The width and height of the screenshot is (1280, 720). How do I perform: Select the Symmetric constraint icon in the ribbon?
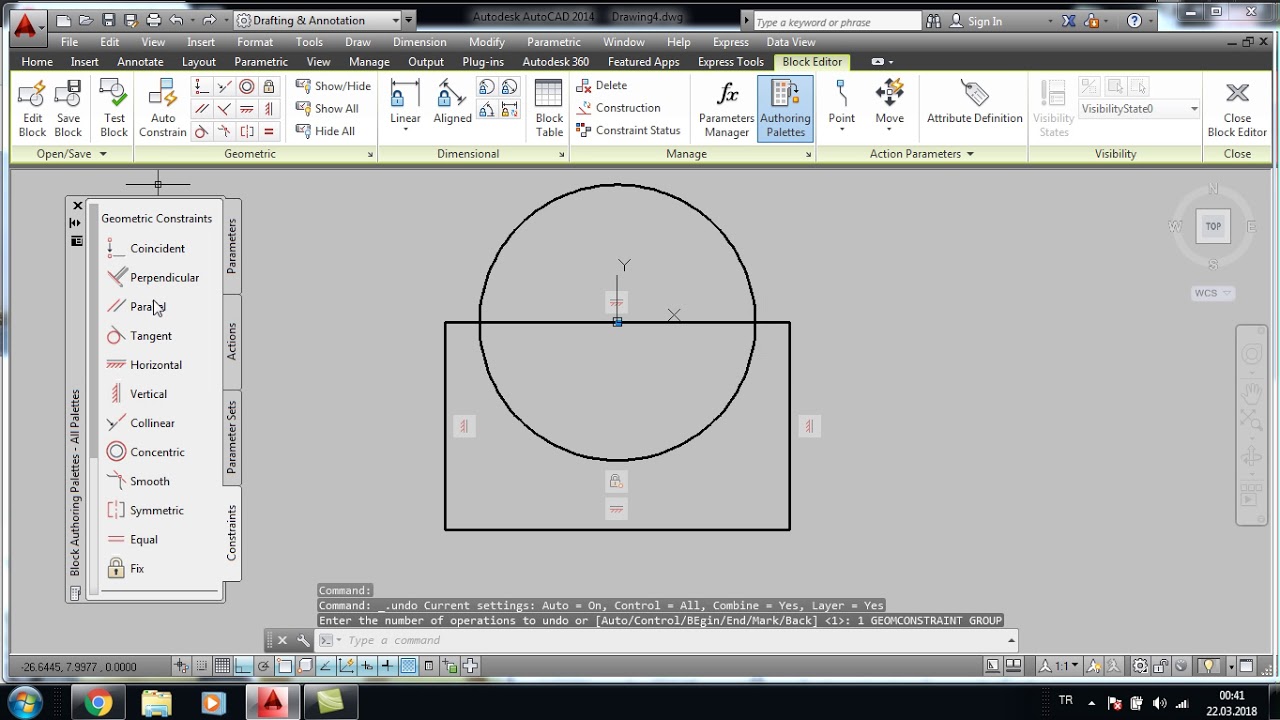tap(246, 131)
